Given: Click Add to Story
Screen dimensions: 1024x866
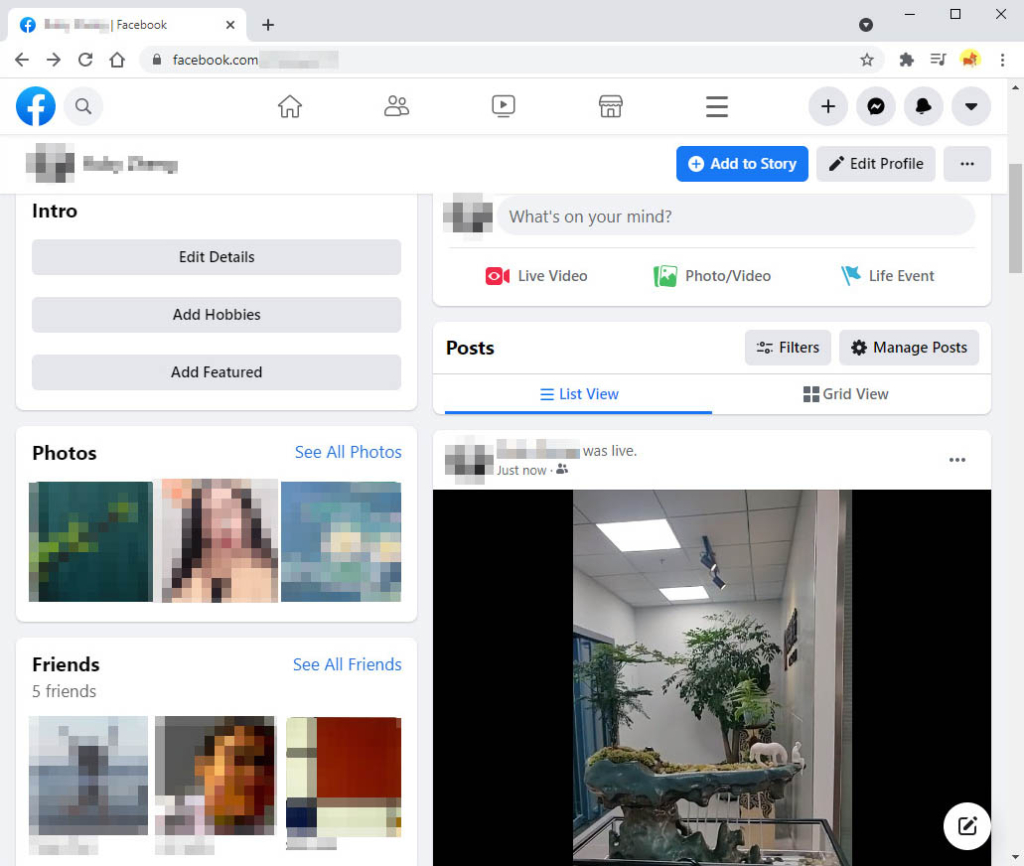Looking at the screenshot, I should [742, 163].
